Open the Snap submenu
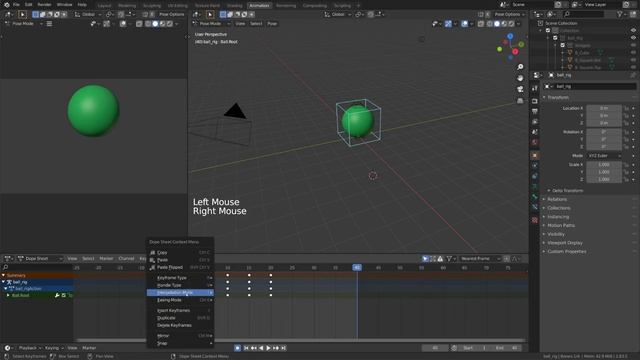The width and height of the screenshot is (640, 360). click(x=180, y=343)
